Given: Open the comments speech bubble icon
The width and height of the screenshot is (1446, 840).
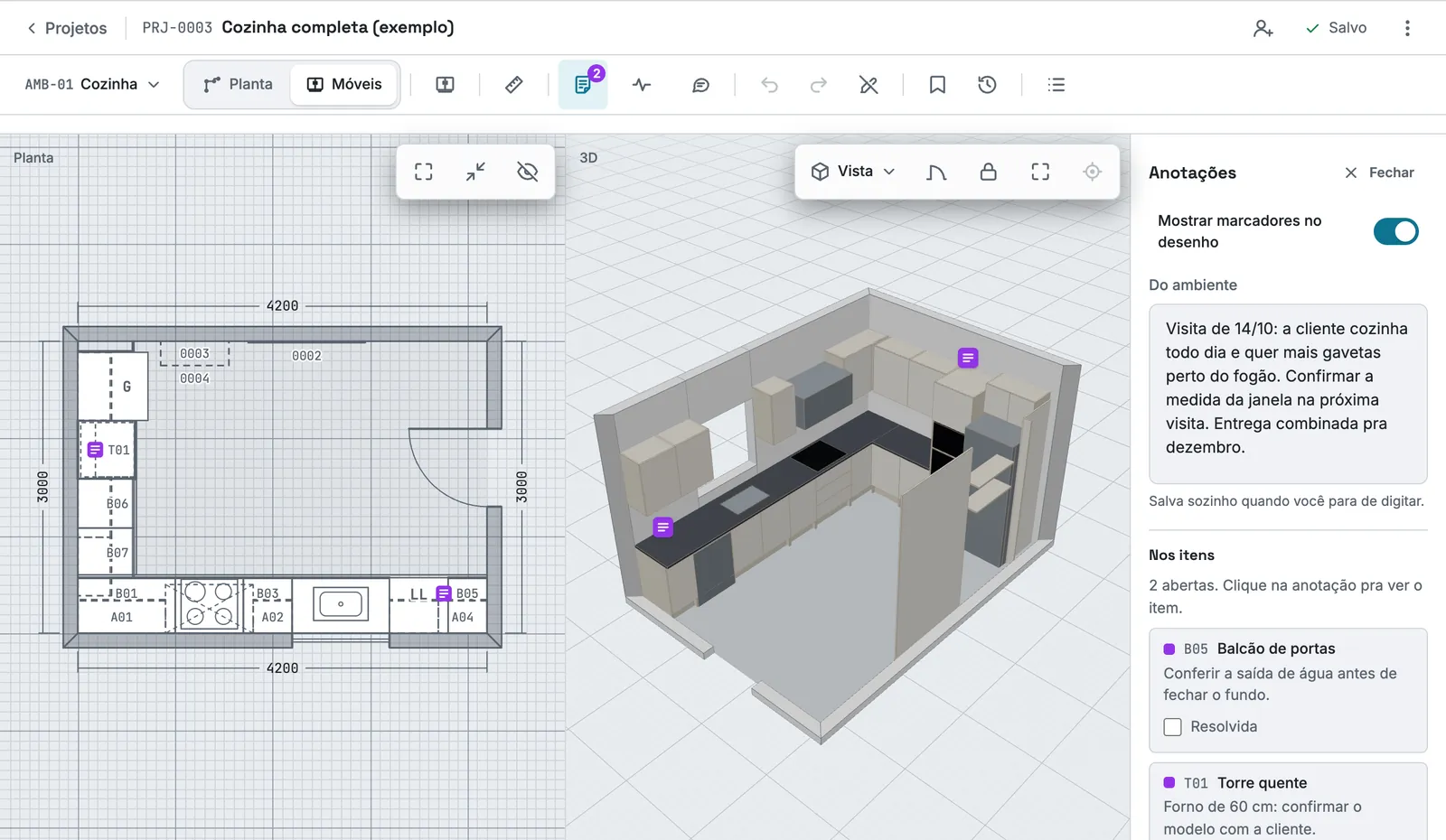Looking at the screenshot, I should click(x=700, y=85).
